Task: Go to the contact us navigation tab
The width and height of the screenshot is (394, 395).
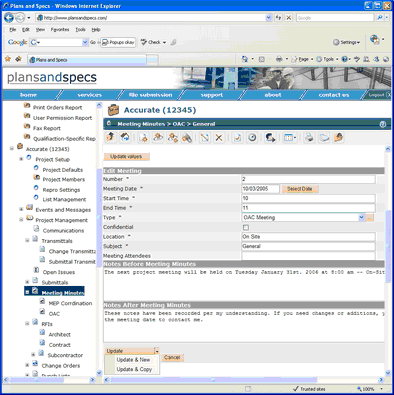Action: 334,95
